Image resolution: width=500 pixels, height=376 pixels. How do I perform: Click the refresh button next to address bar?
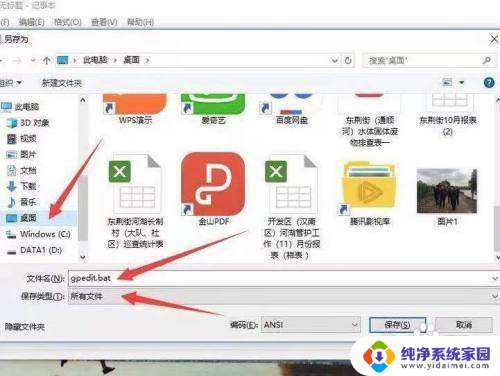pyautogui.click(x=348, y=60)
